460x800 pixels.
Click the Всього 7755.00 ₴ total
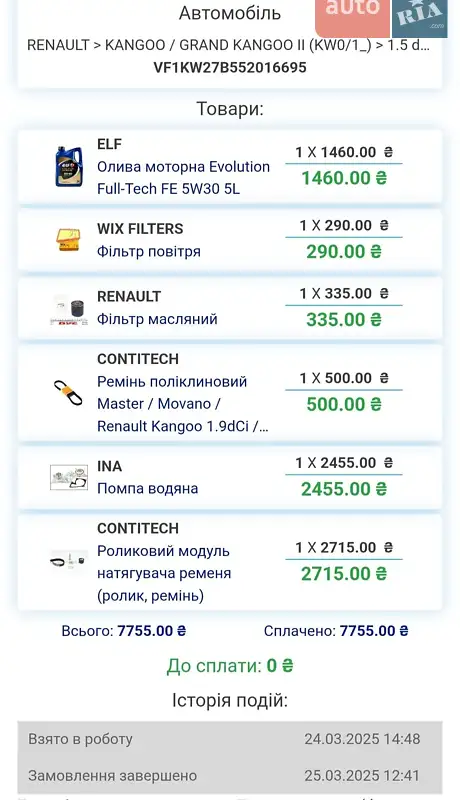click(x=124, y=631)
